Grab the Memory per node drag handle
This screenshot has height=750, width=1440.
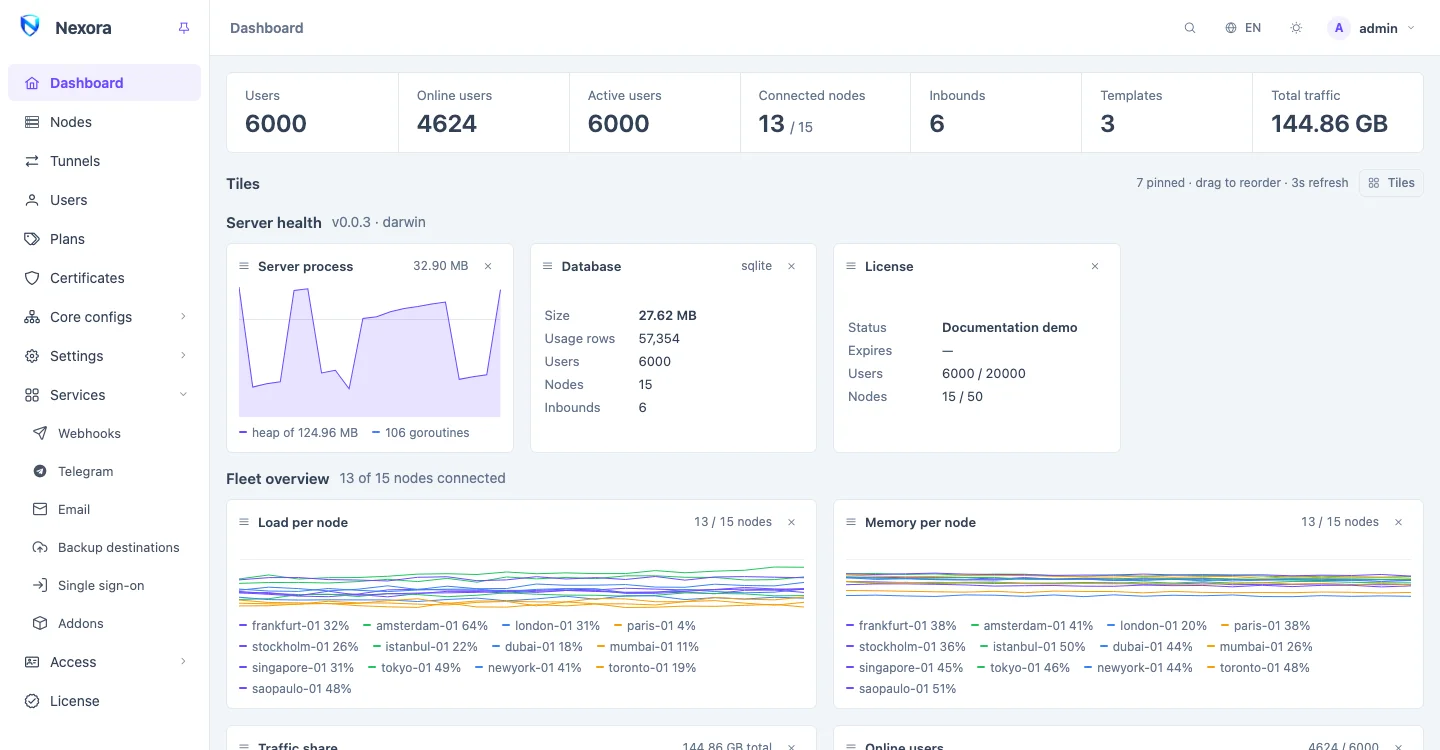point(851,522)
